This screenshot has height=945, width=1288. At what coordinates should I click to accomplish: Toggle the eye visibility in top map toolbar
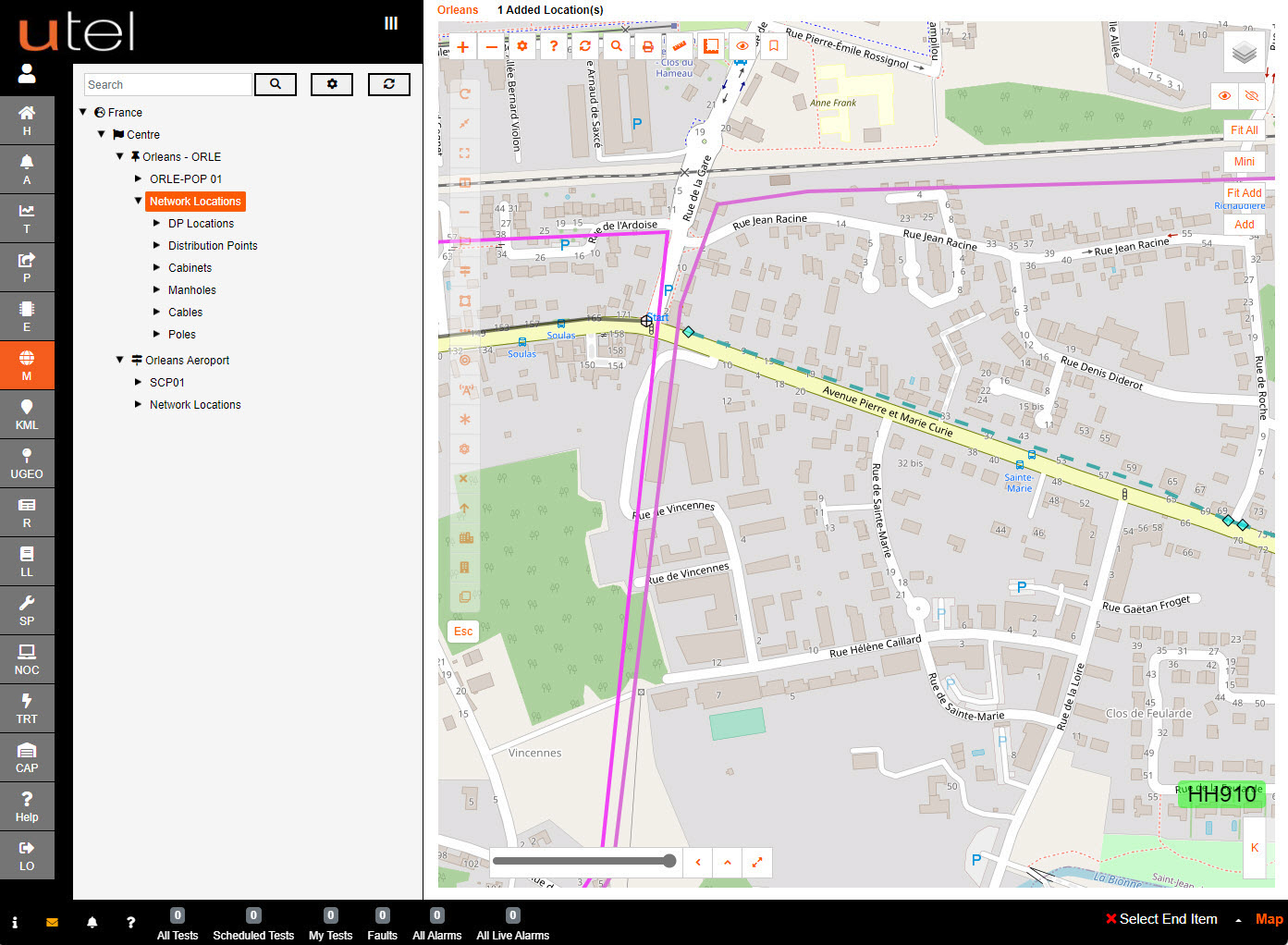pyautogui.click(x=742, y=46)
